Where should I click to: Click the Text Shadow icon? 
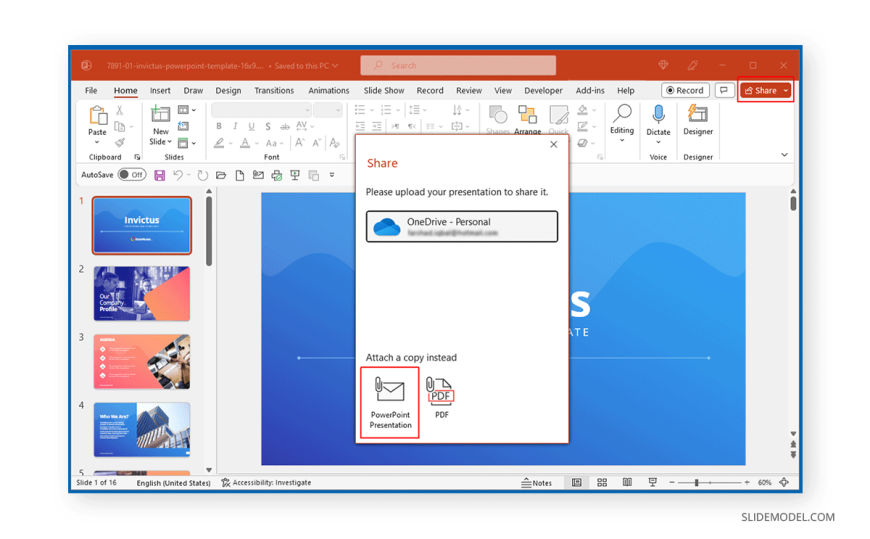pos(268,127)
